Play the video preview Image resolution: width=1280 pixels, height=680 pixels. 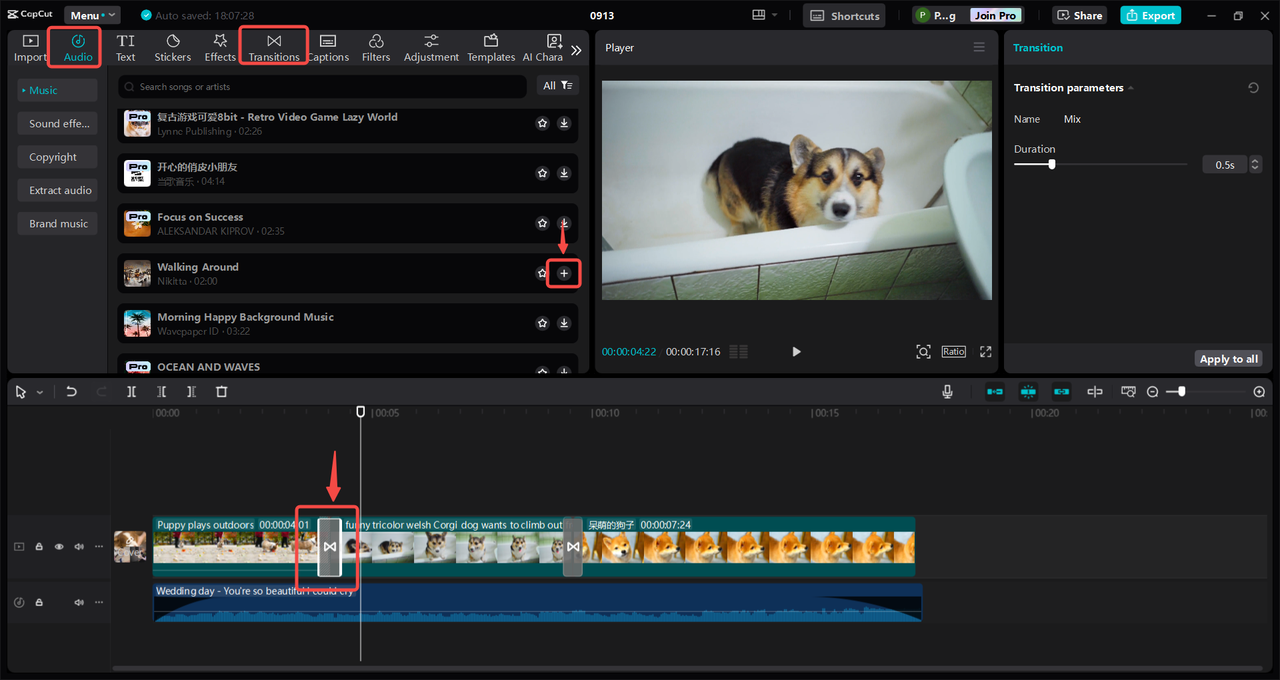(x=796, y=352)
